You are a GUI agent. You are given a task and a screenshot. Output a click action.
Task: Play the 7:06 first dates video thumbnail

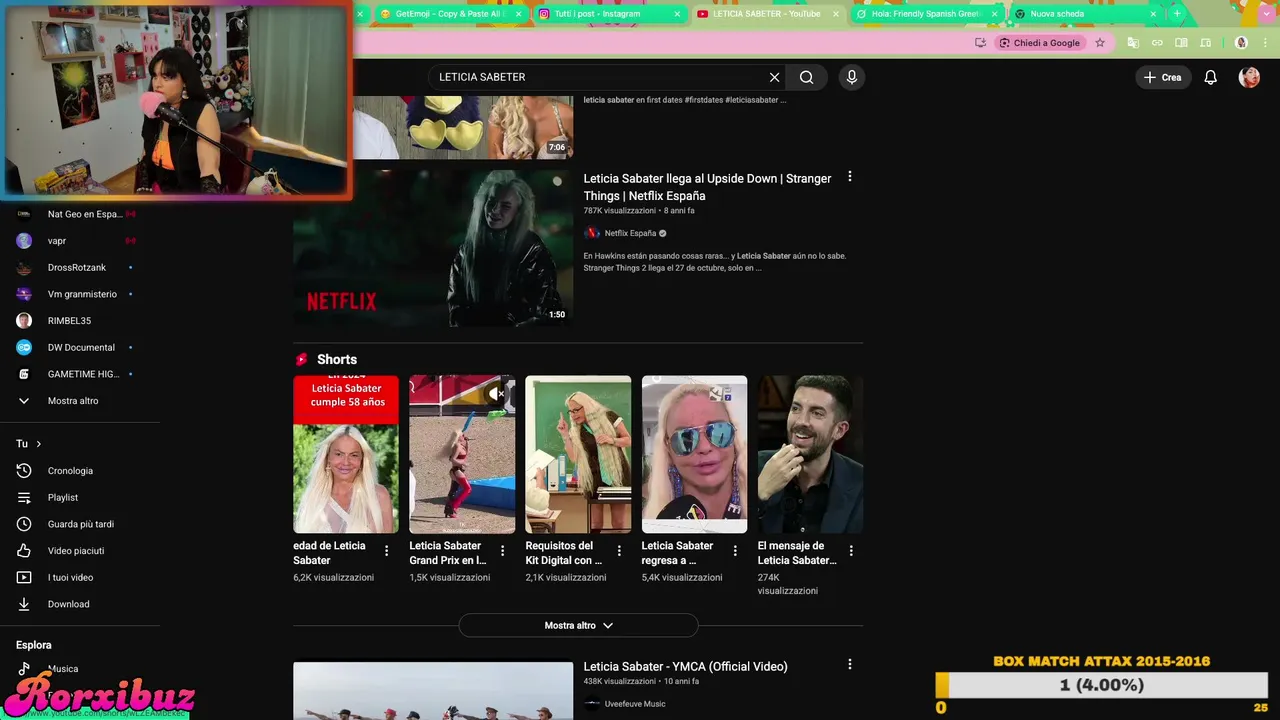pyautogui.click(x=462, y=127)
